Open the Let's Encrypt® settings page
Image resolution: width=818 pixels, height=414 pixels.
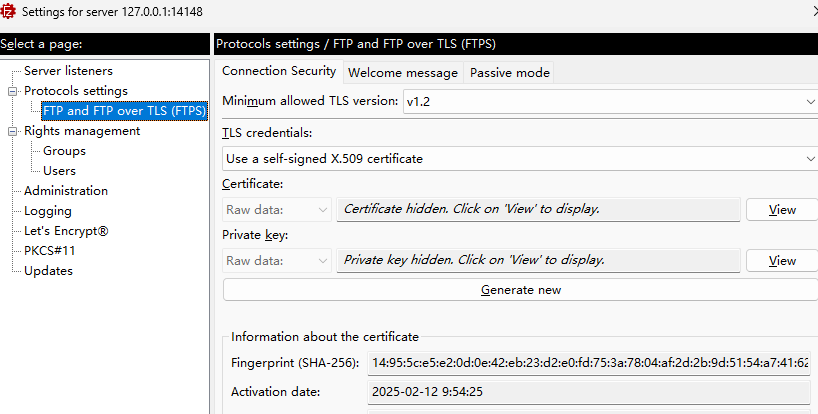point(66,231)
